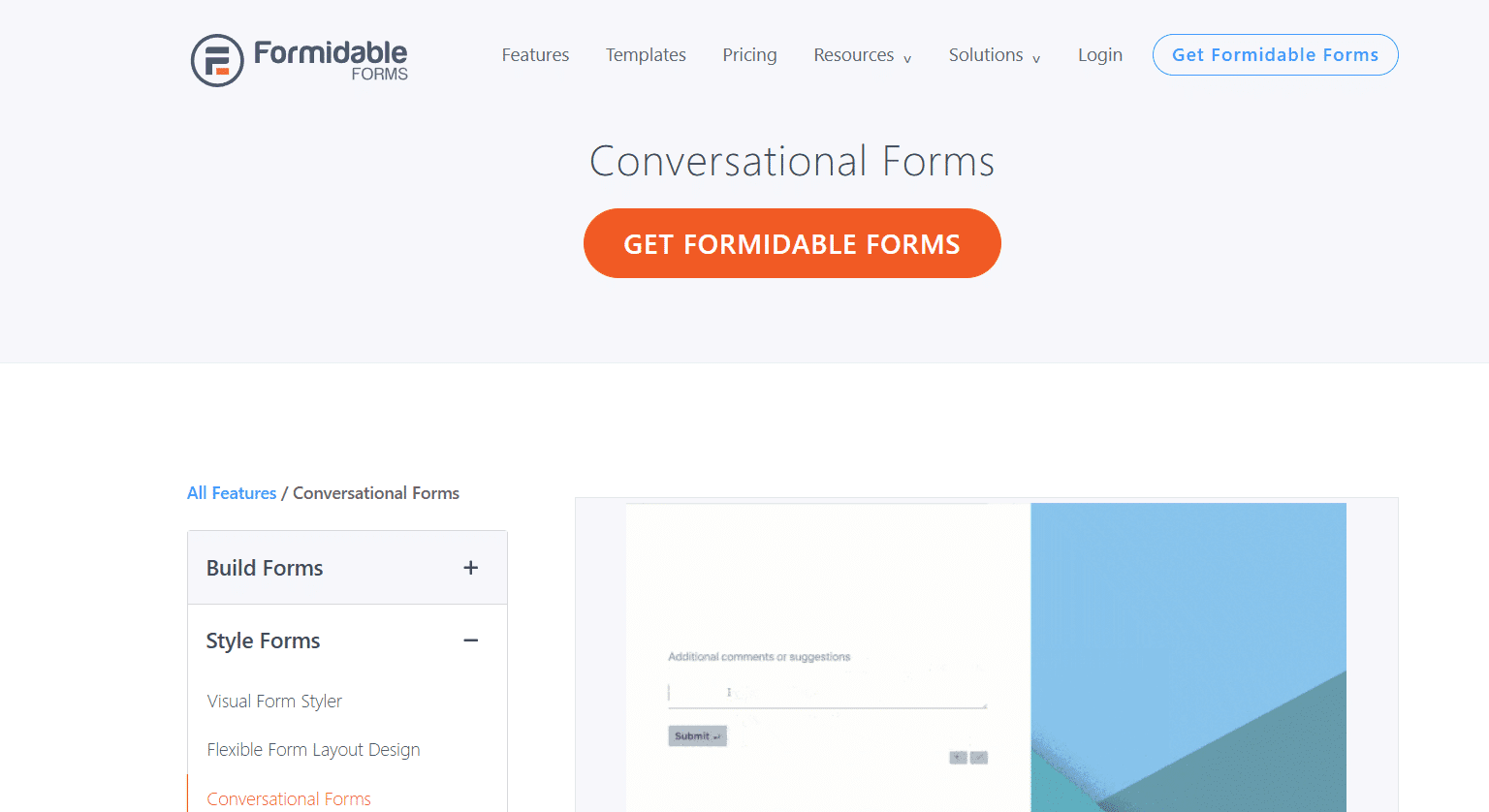The width and height of the screenshot is (1489, 812).
Task: Click the Resources menu chevron arrow
Action: [907, 59]
